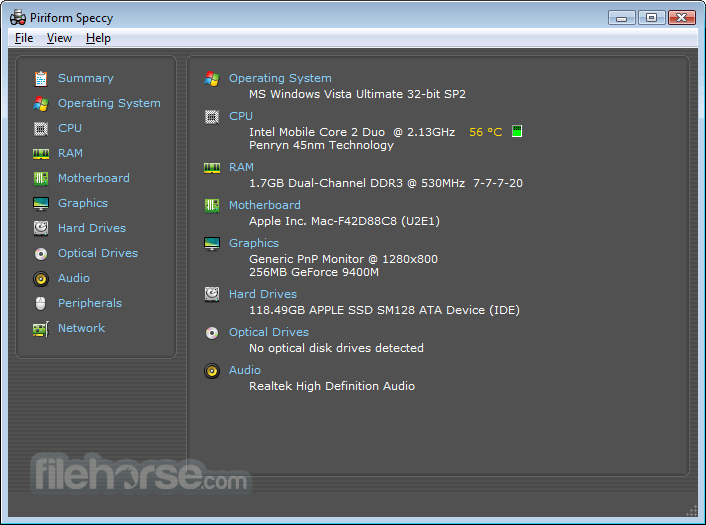The image size is (706, 525).
Task: Click the Optical Drives heading in summary panel
Action: (x=269, y=333)
